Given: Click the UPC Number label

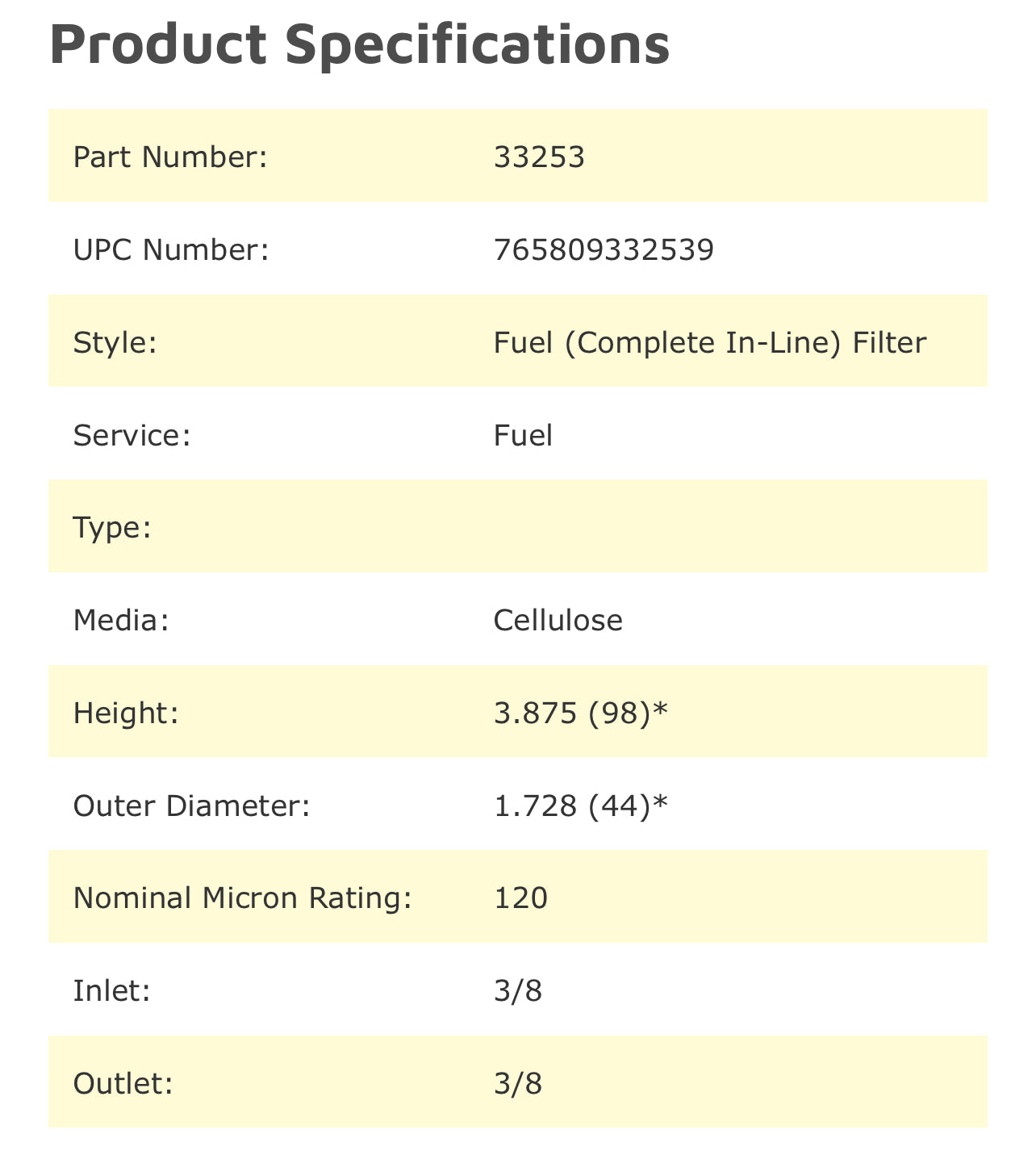Looking at the screenshot, I should click(170, 250).
